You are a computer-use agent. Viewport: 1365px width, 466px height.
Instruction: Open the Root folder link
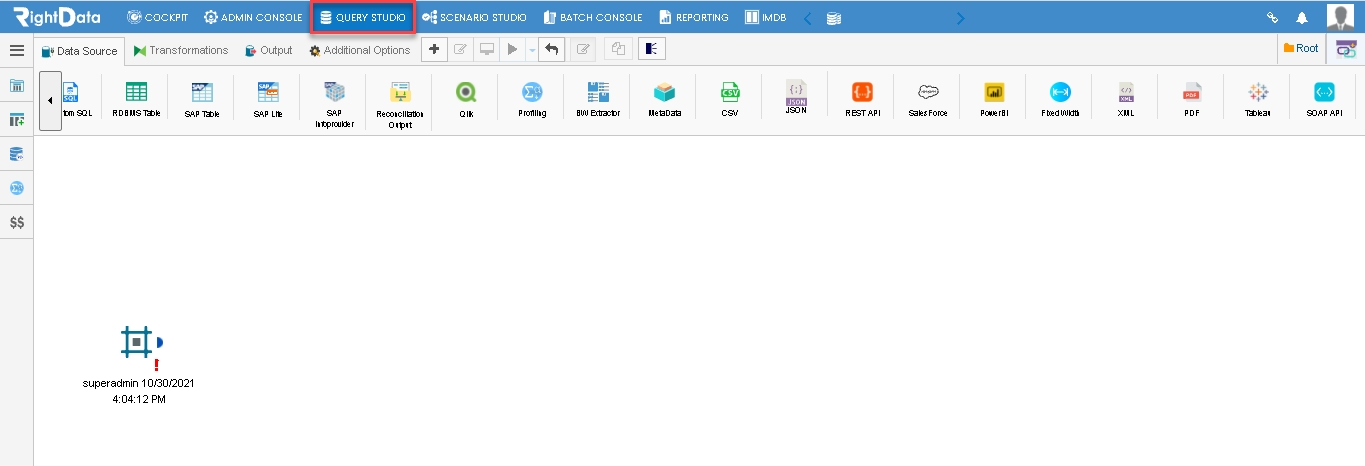pyautogui.click(x=1301, y=48)
